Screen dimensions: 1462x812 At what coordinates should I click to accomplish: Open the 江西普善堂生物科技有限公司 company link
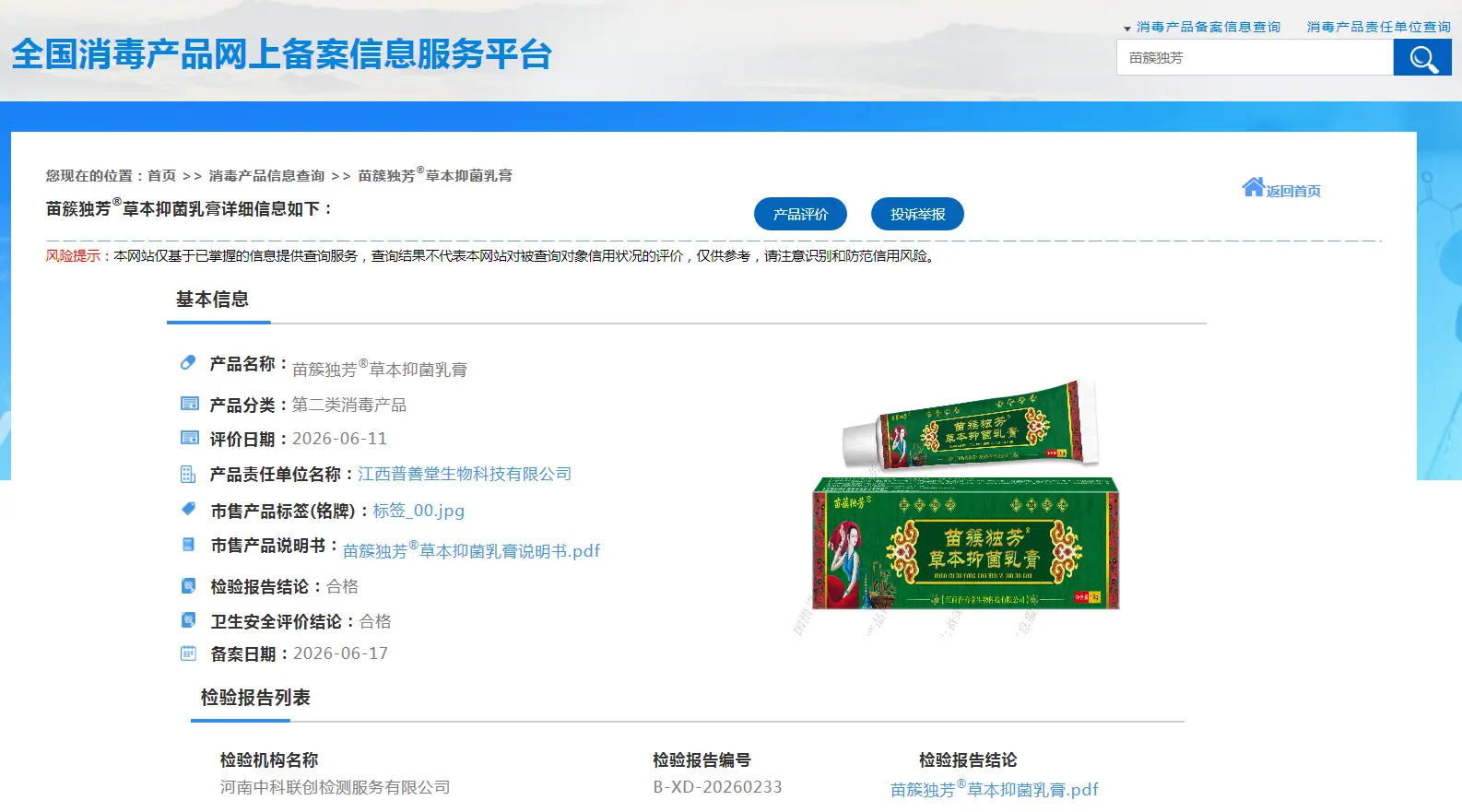(465, 474)
